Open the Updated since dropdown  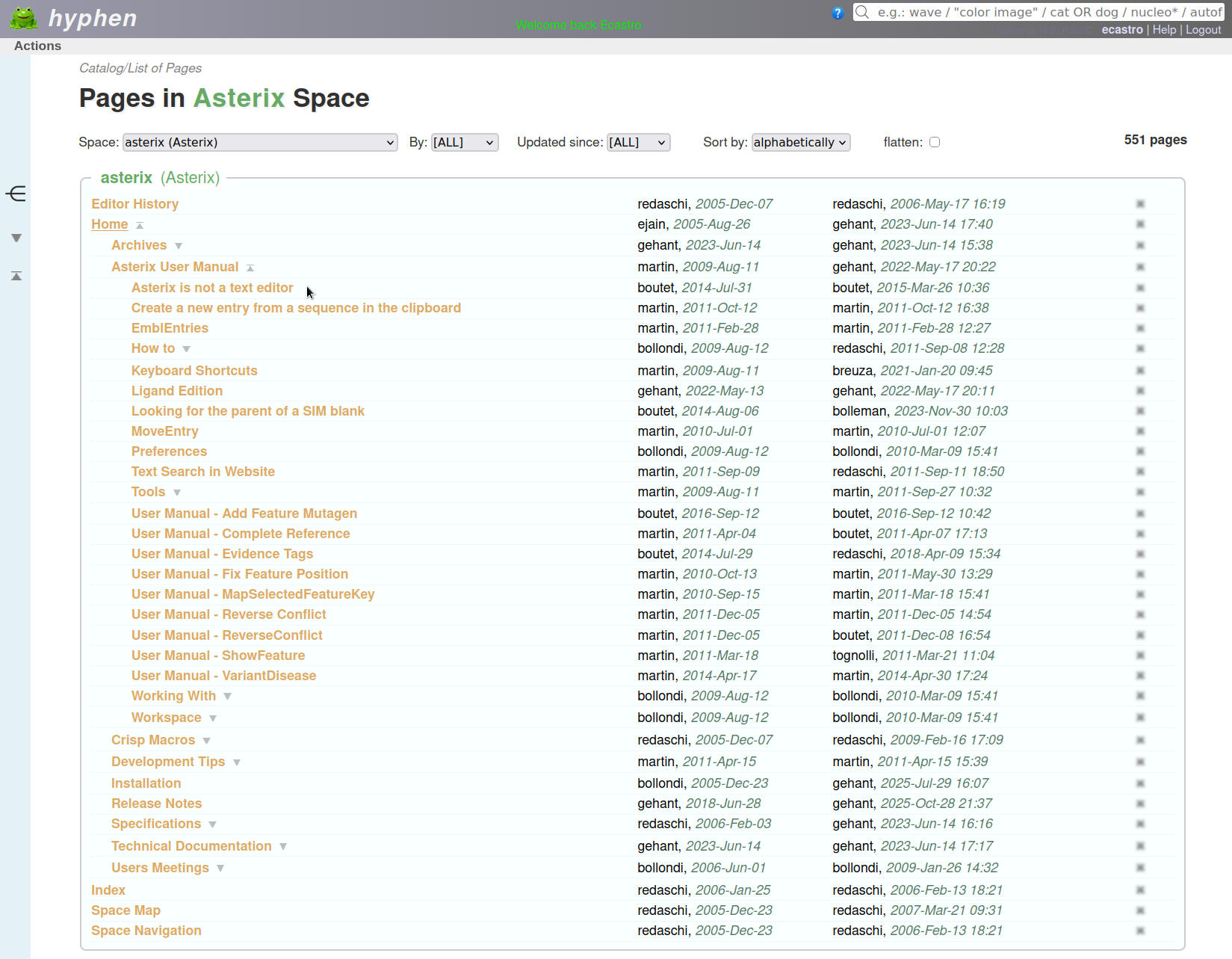[x=638, y=142]
